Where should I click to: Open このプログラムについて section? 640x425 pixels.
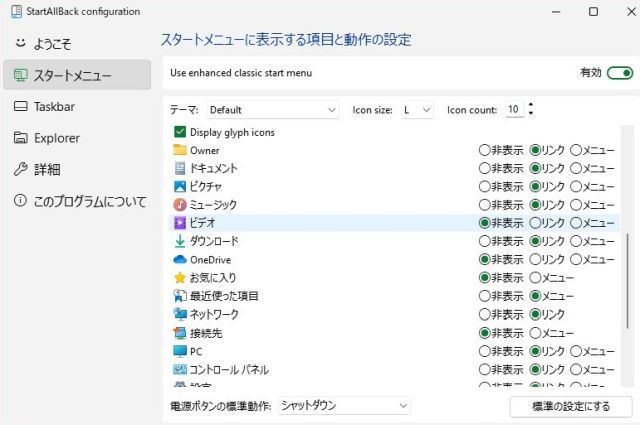tap(77, 200)
